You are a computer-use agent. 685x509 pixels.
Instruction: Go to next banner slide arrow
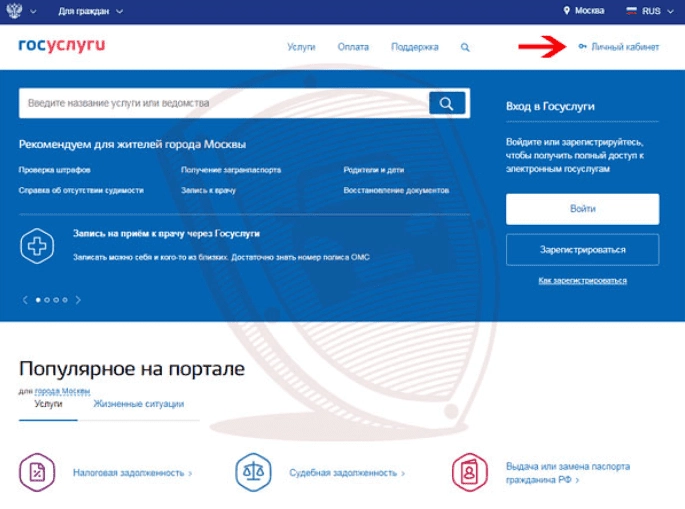tap(78, 300)
